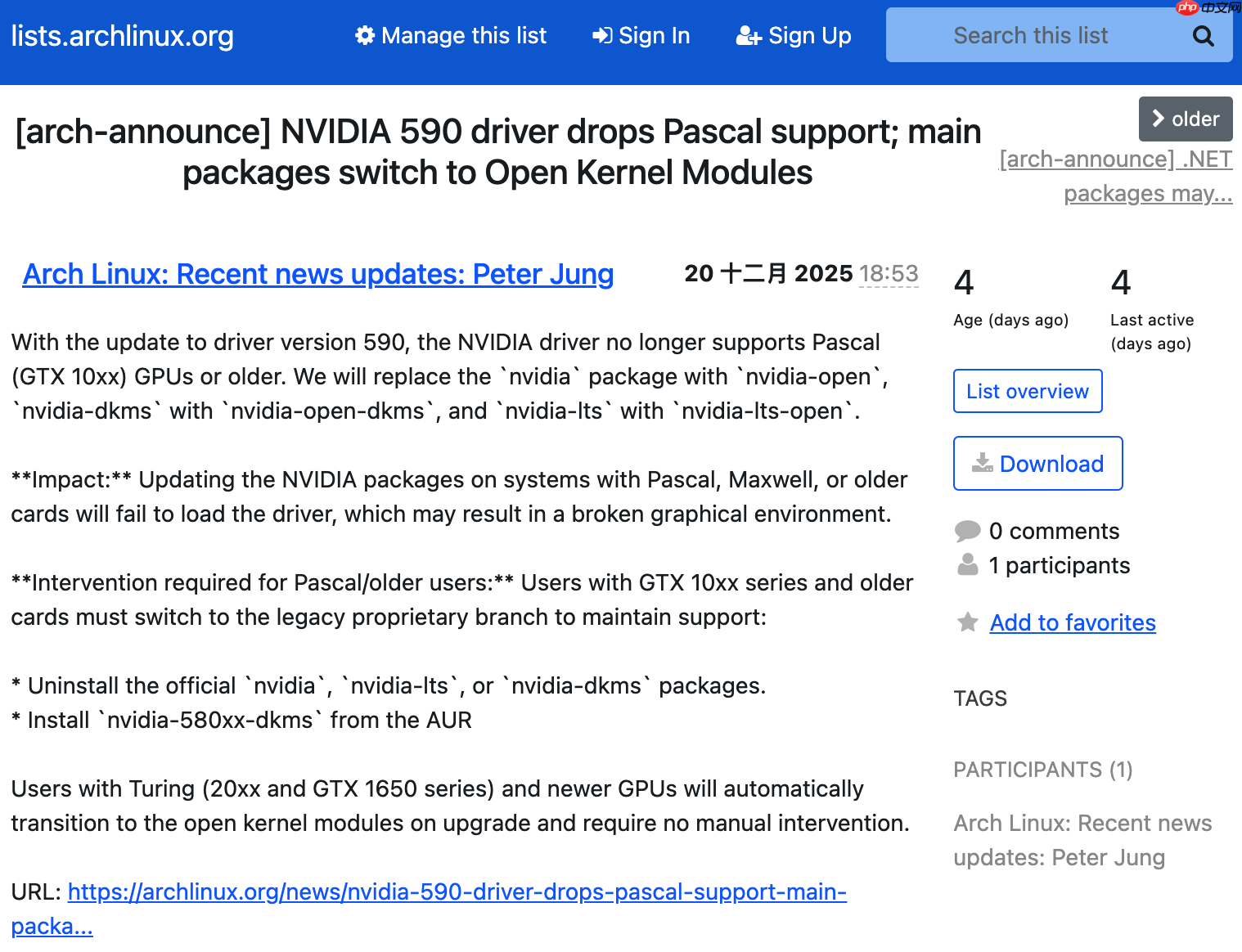Click the Download button

(1037, 463)
